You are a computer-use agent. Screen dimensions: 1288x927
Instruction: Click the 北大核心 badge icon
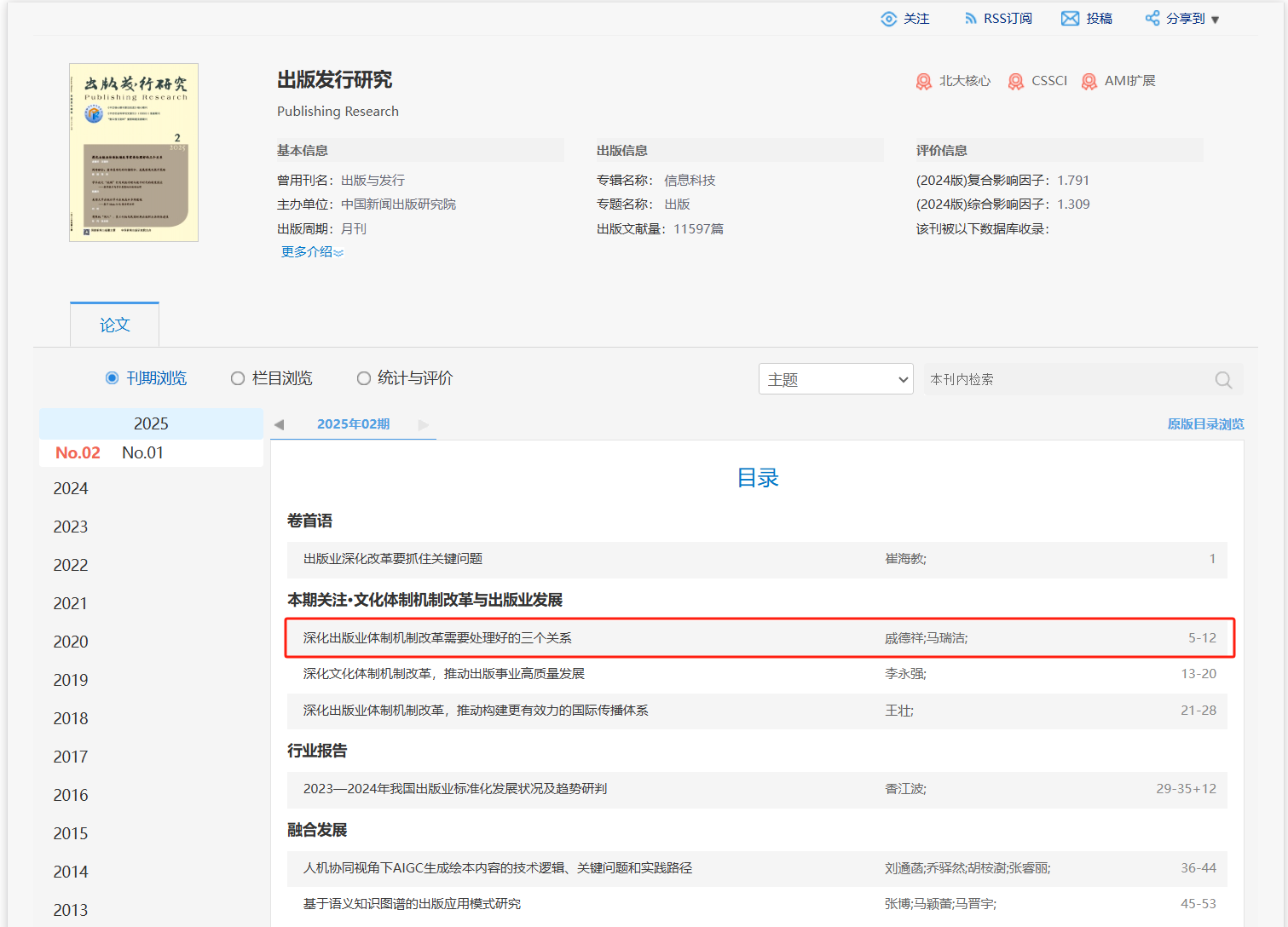(923, 82)
